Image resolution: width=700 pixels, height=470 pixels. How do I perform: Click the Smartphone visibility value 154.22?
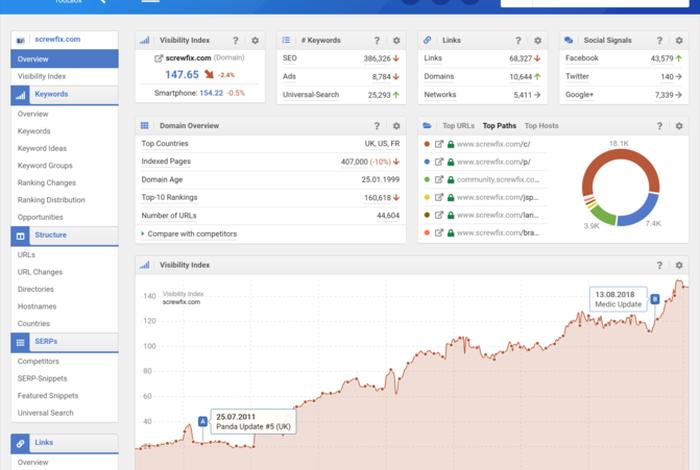pyautogui.click(x=211, y=93)
